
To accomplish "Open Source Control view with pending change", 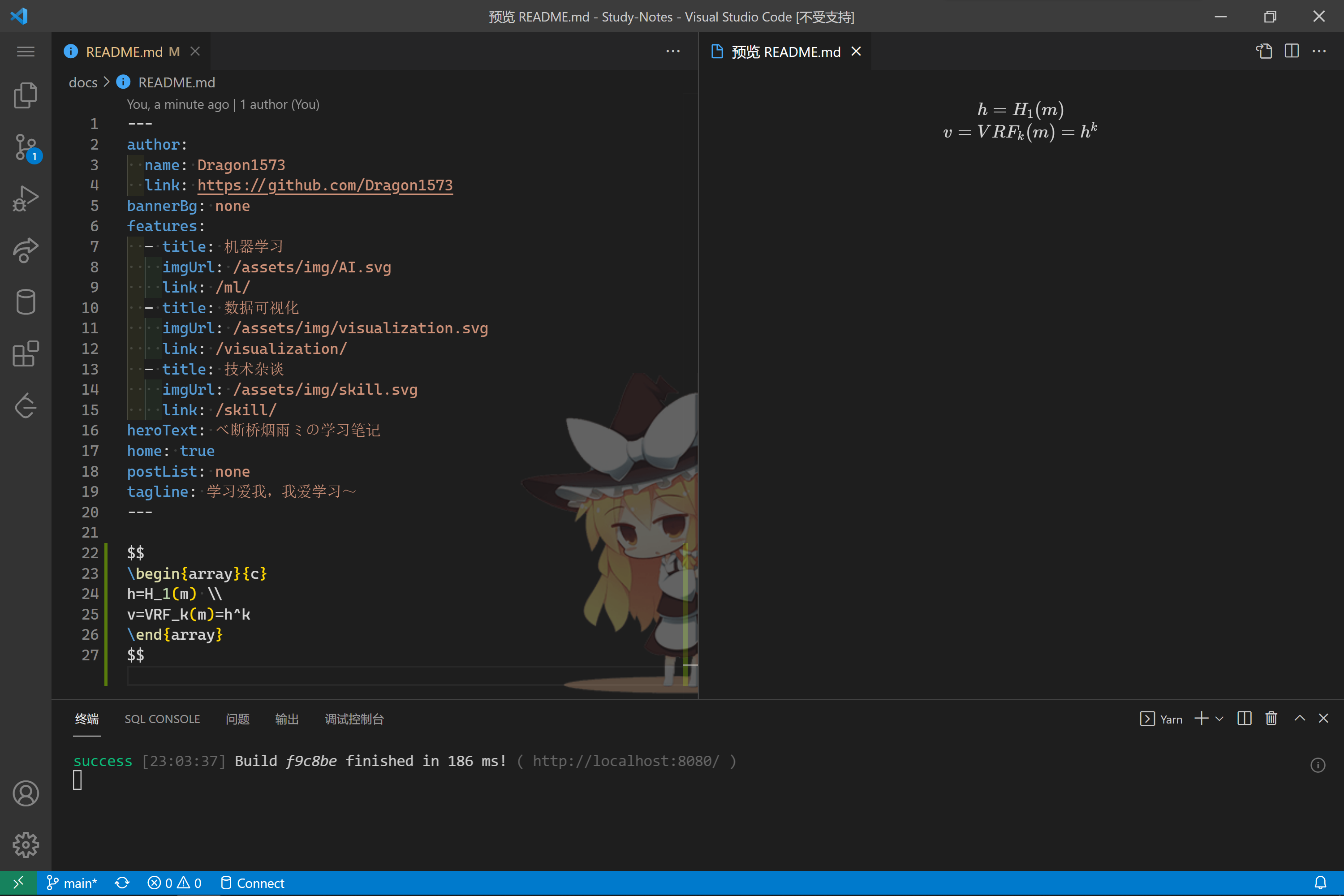I will tap(25, 147).
